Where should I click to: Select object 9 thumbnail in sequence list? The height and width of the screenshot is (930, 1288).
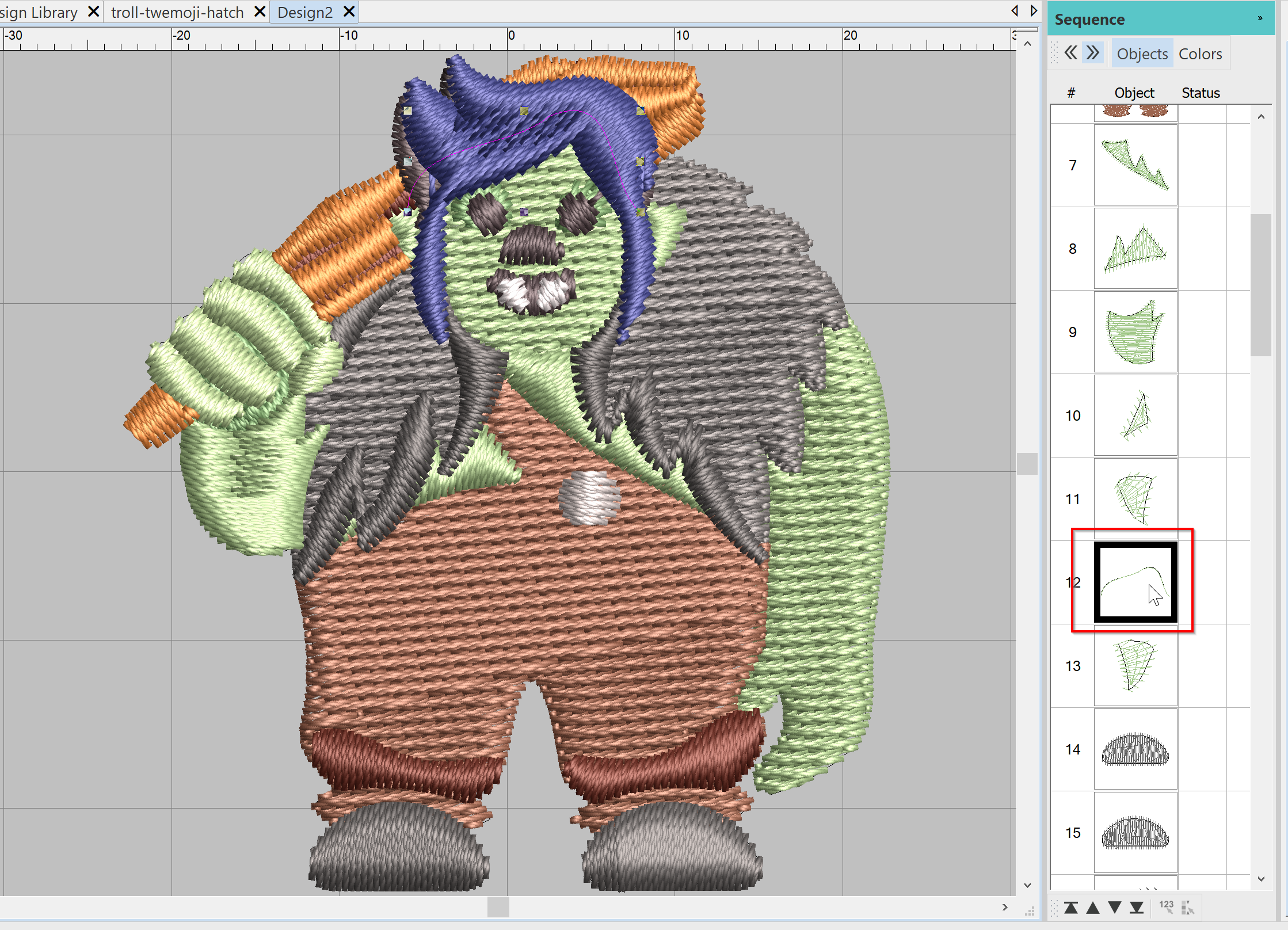[1135, 332]
